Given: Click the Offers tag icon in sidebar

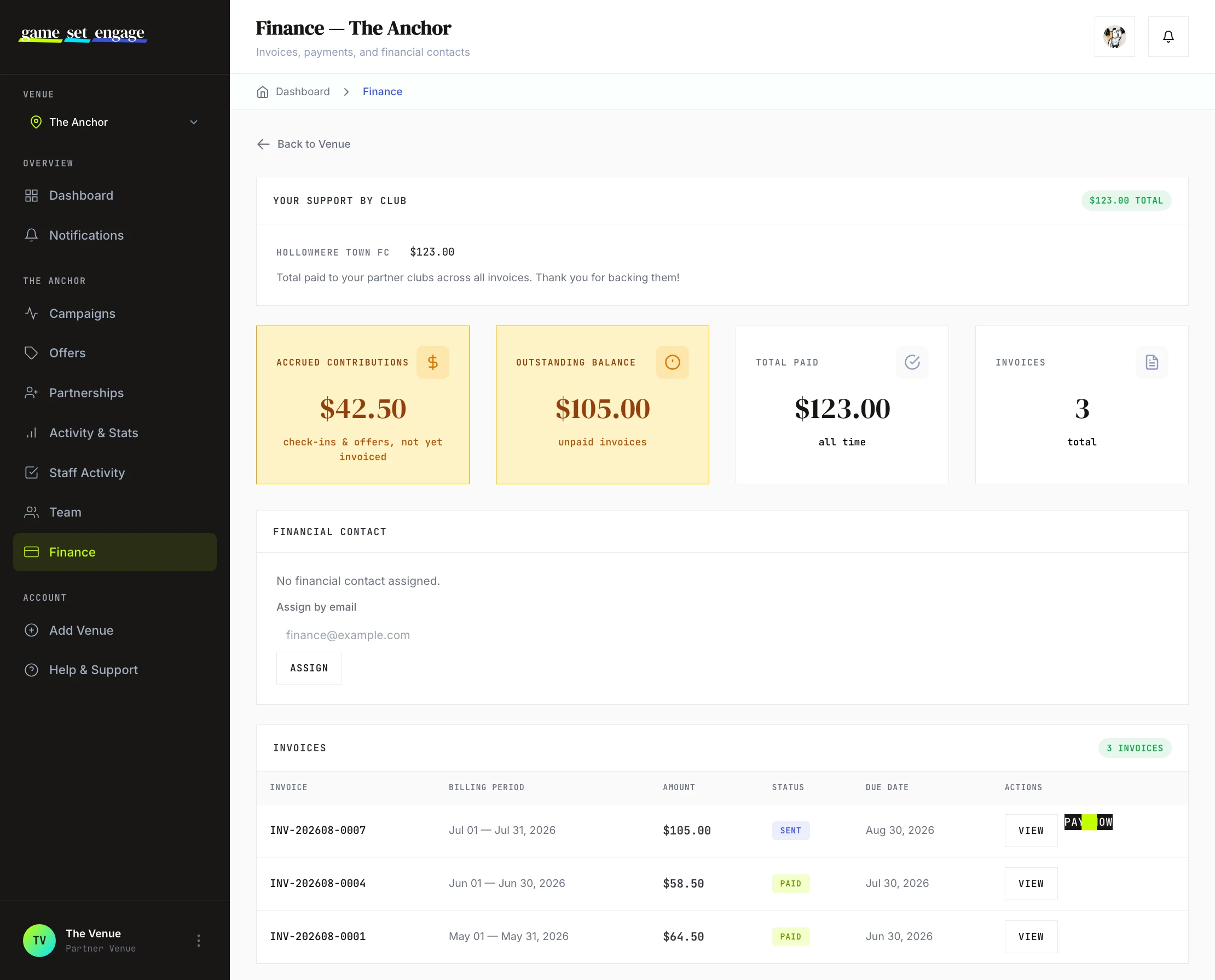Looking at the screenshot, I should tap(32, 353).
